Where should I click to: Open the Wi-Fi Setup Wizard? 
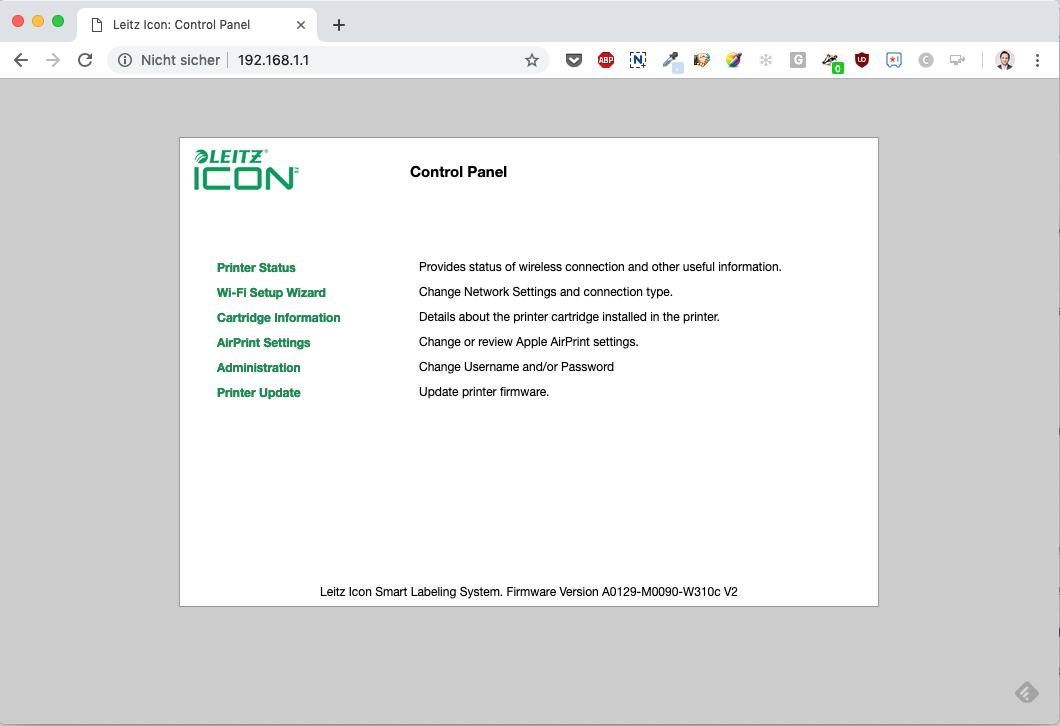(271, 293)
